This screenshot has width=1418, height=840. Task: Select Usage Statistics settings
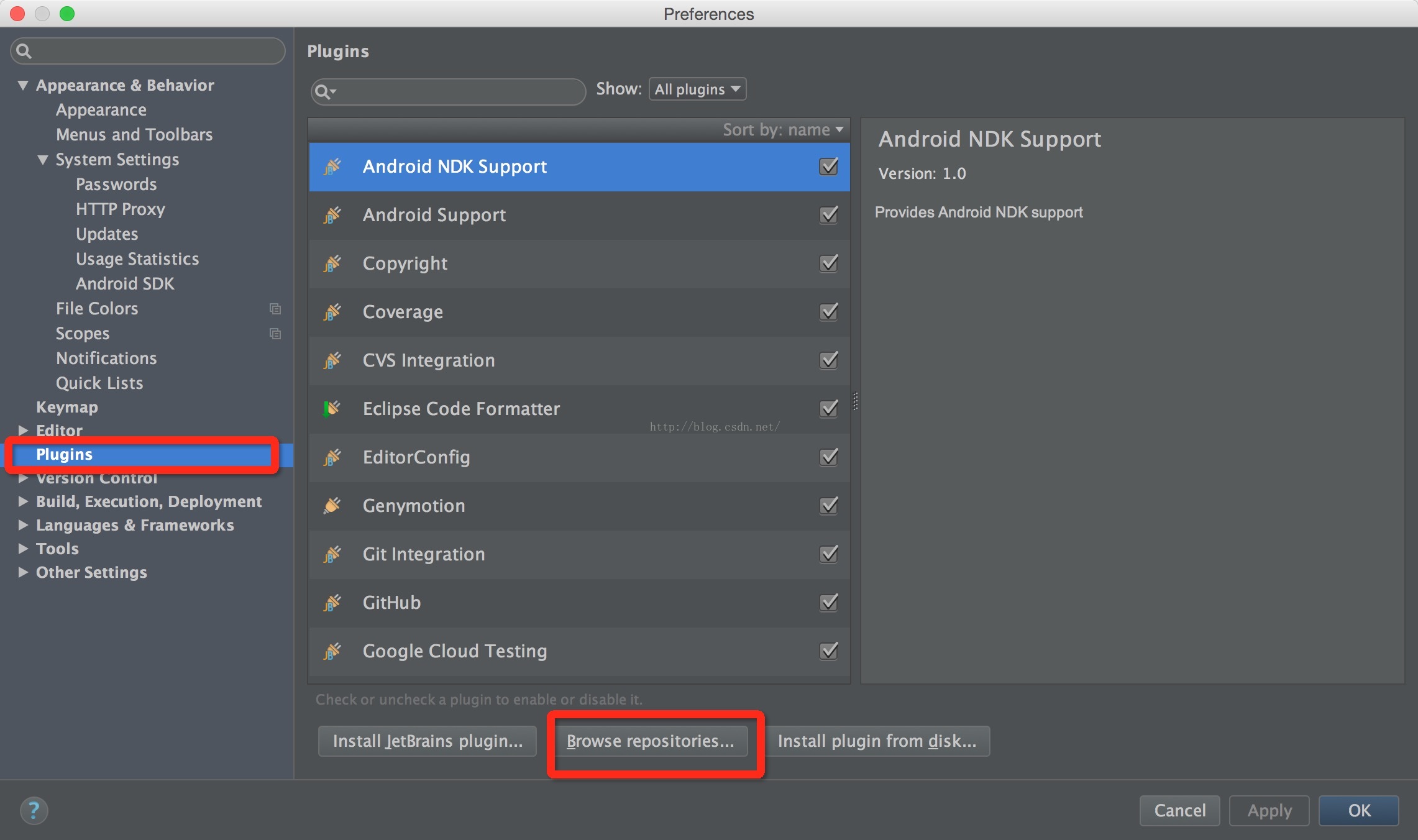point(137,259)
